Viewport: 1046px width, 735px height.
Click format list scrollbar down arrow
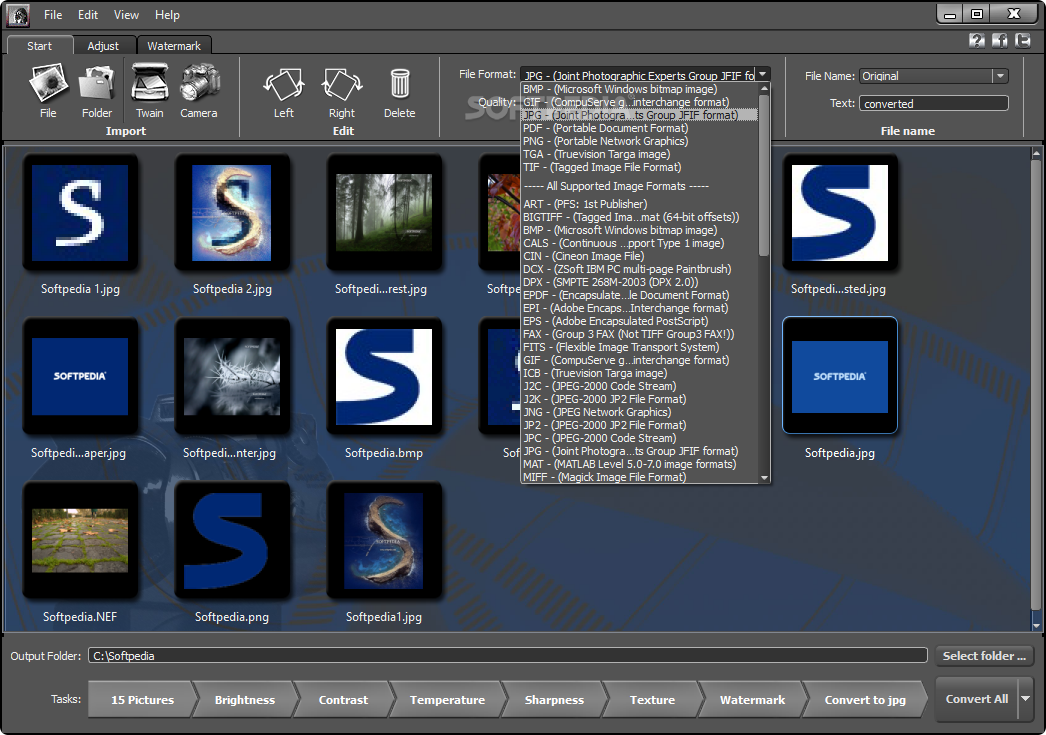[764, 478]
